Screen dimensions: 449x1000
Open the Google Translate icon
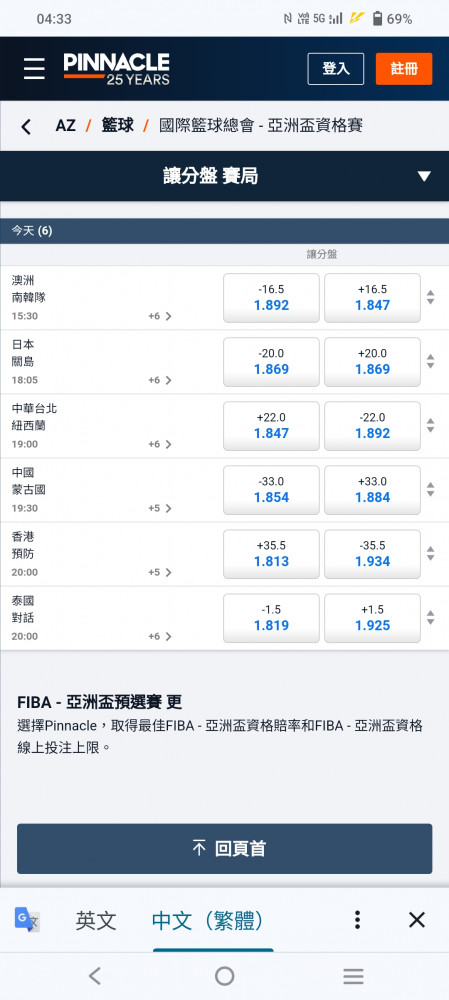point(27,920)
